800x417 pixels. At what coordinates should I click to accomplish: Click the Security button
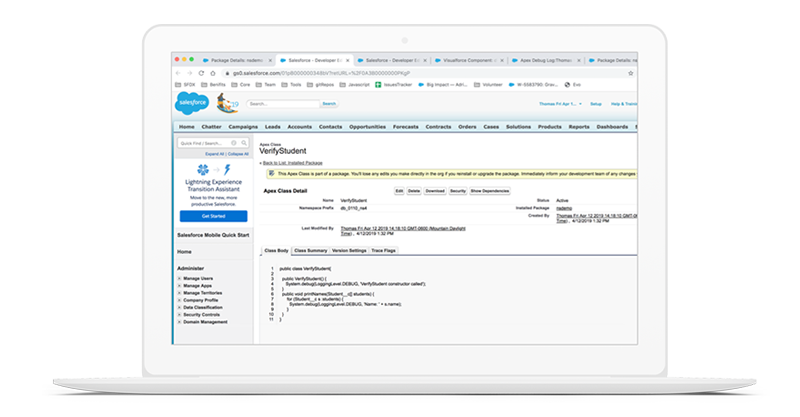tap(458, 191)
